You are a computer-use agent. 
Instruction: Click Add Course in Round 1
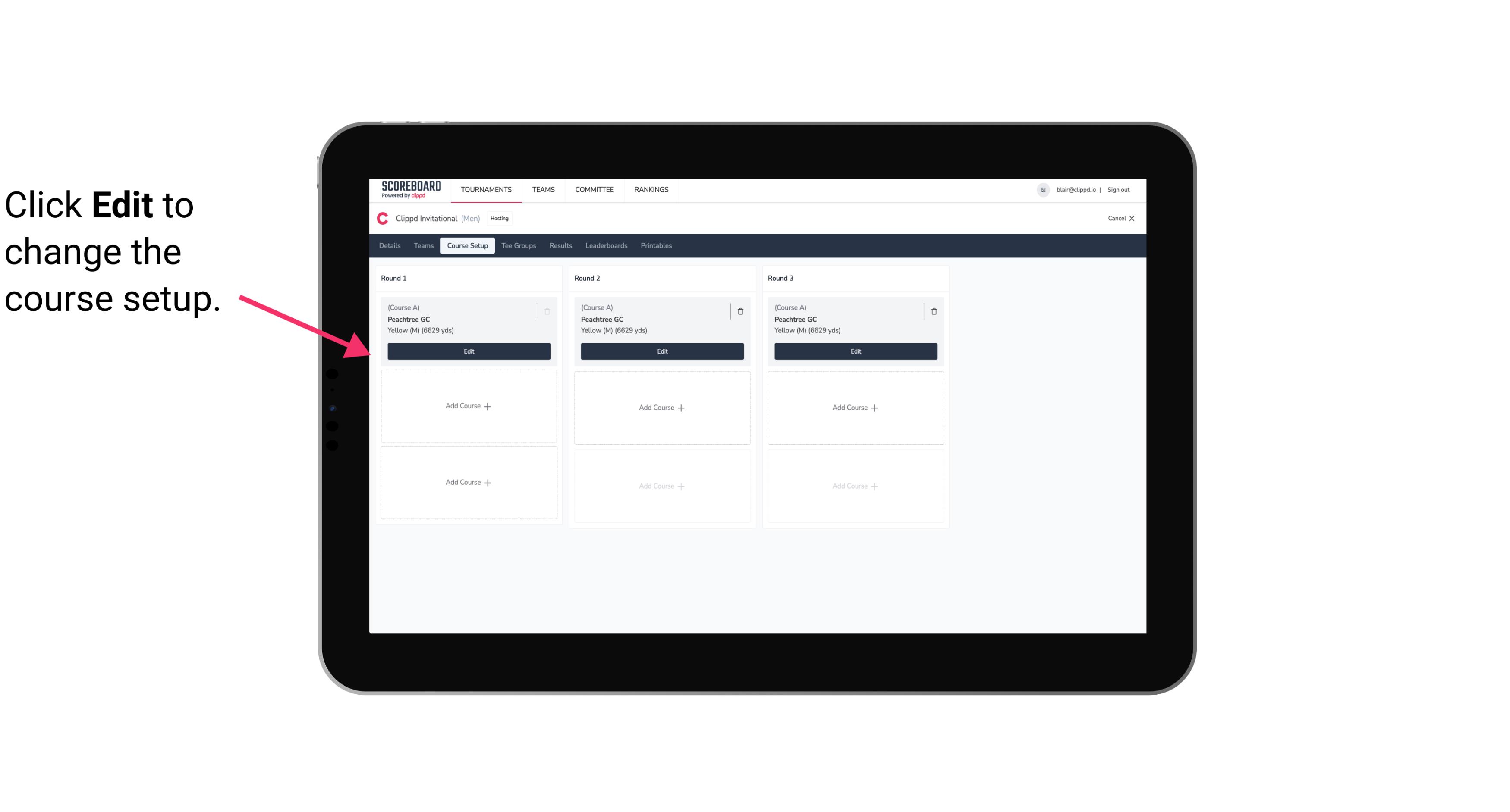(468, 406)
